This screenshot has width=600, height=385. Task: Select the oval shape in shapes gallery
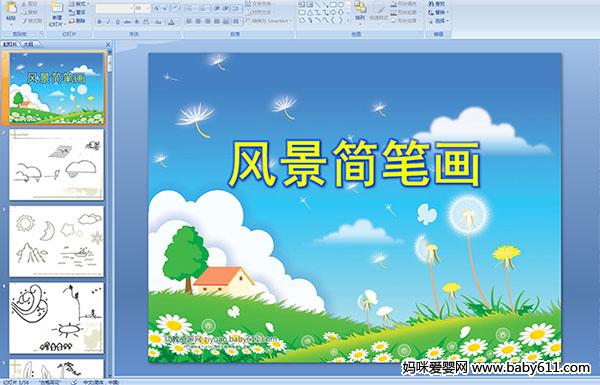point(341,4)
